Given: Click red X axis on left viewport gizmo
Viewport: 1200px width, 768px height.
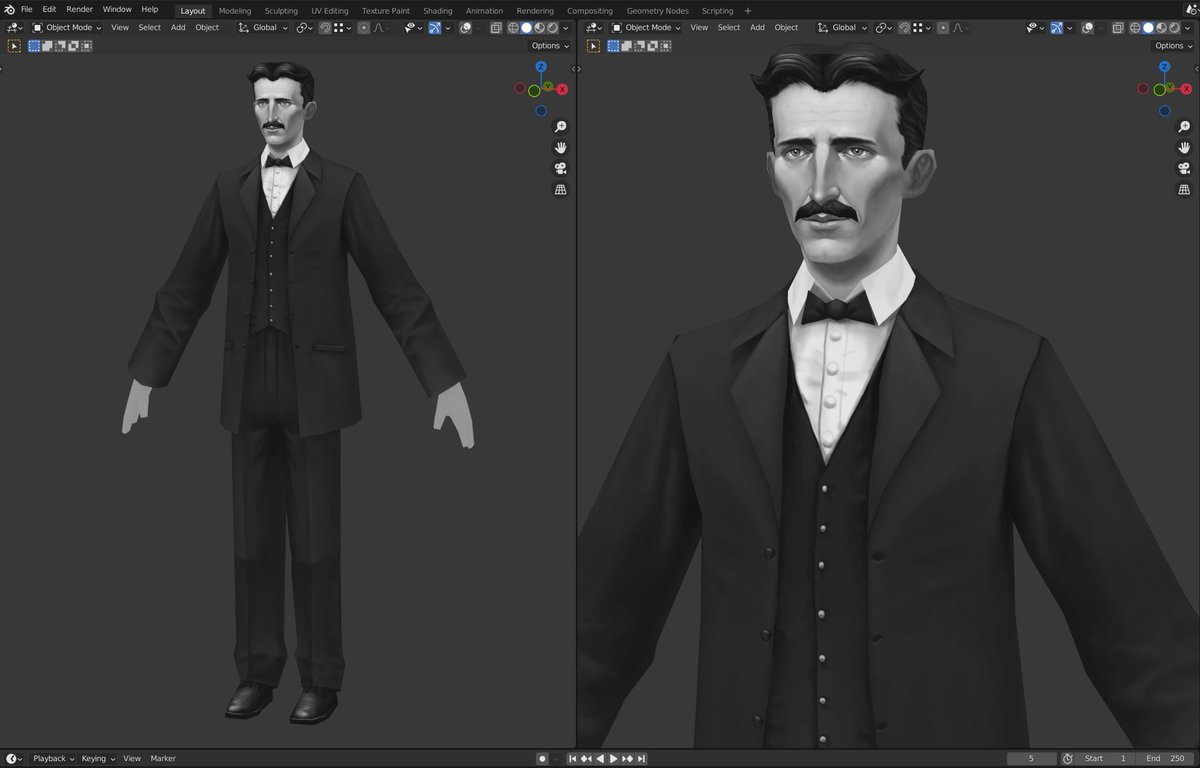Looking at the screenshot, I should pyautogui.click(x=562, y=89).
